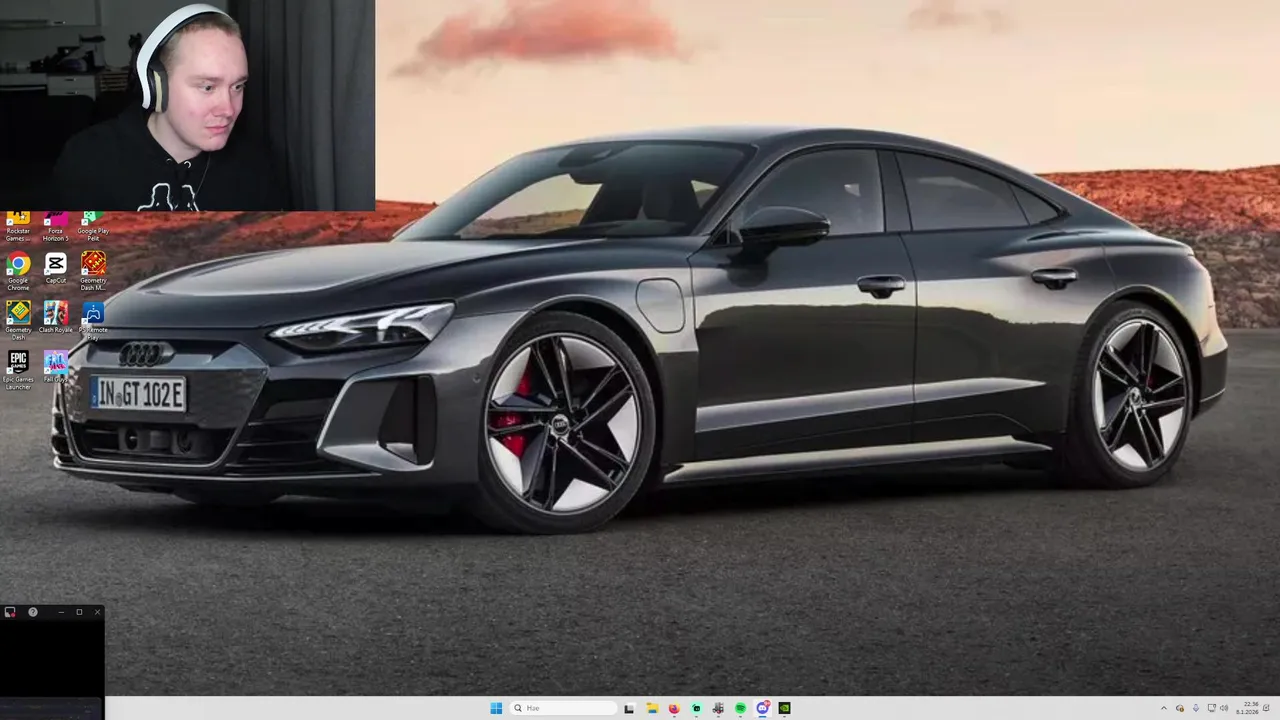Select the yellow-cube Geometry Dash desktop icon
The height and width of the screenshot is (720, 1280).
pos(18,320)
